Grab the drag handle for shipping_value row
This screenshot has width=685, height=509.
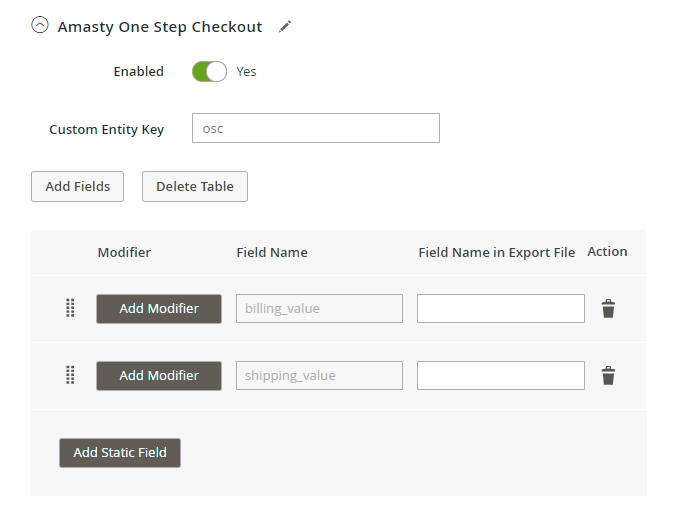pyautogui.click(x=70, y=375)
